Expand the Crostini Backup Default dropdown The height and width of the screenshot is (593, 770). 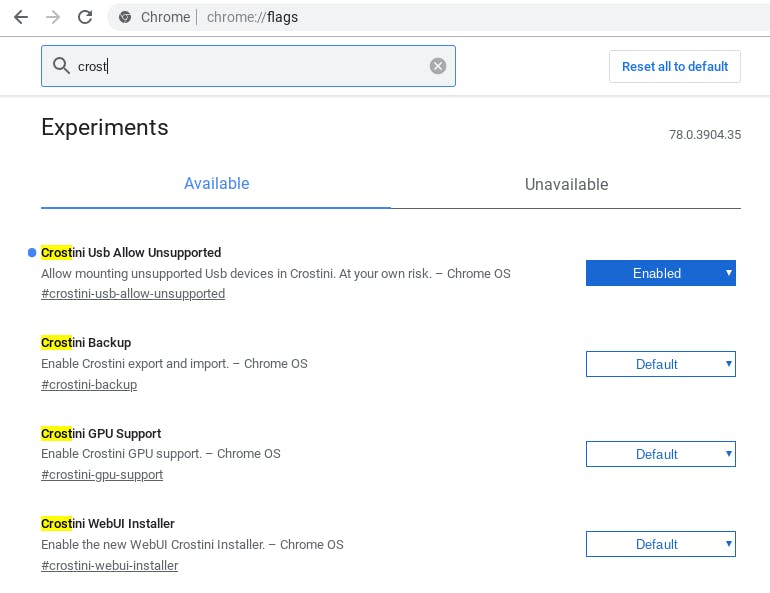click(x=660, y=364)
